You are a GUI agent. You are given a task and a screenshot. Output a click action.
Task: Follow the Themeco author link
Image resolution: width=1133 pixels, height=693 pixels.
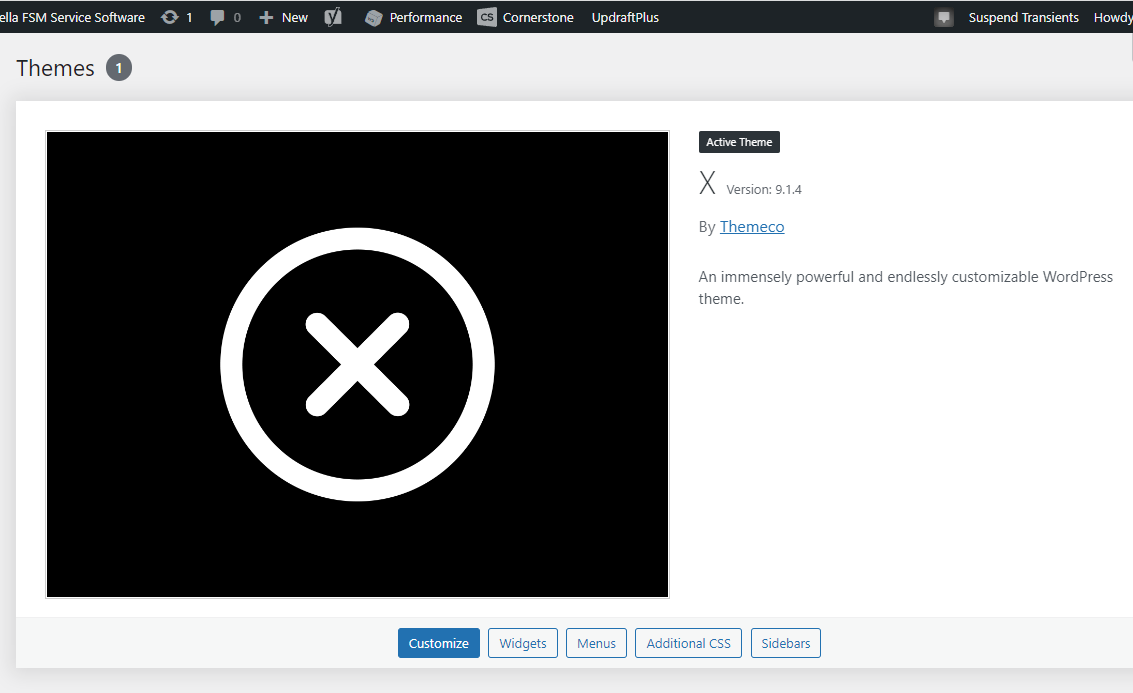point(751,227)
